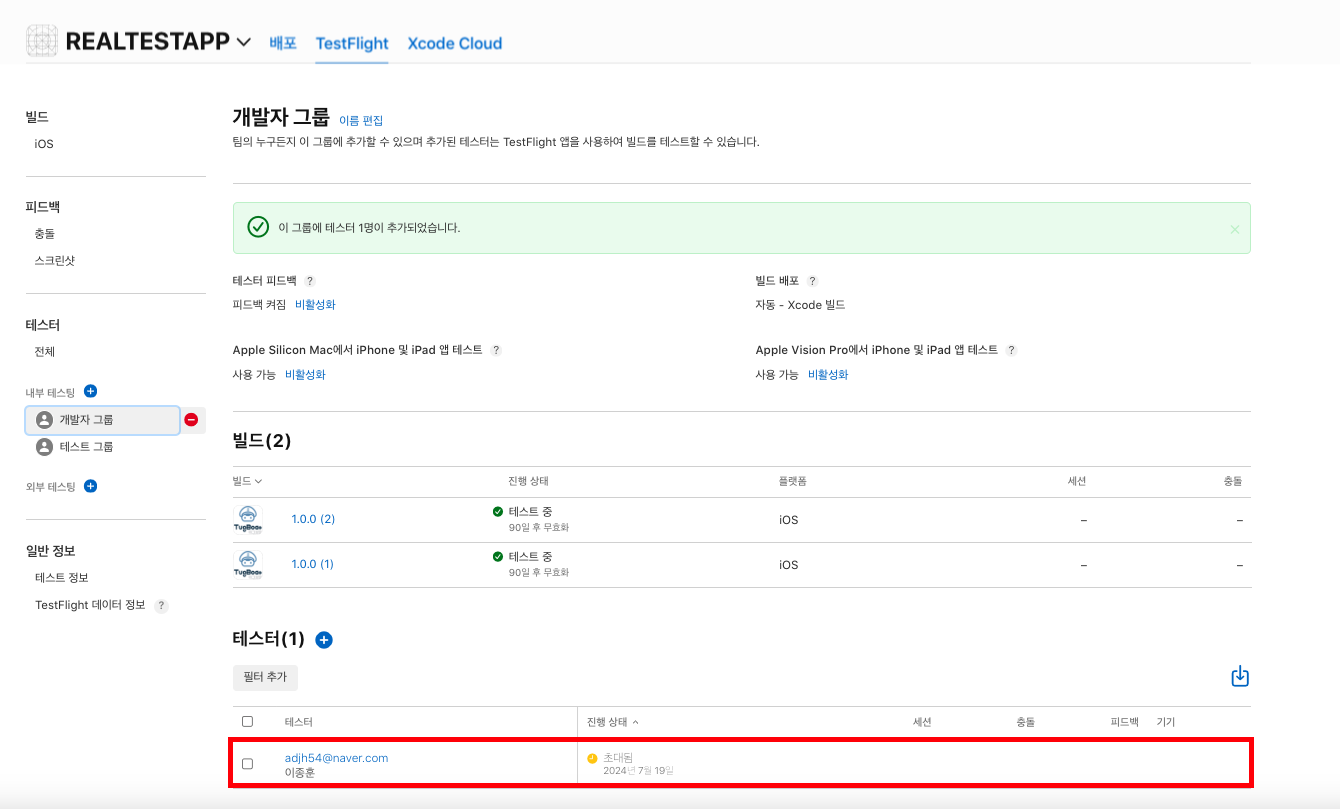
Task: Open TestFlight 데이터 정보 in sidebar
Action: 90,605
